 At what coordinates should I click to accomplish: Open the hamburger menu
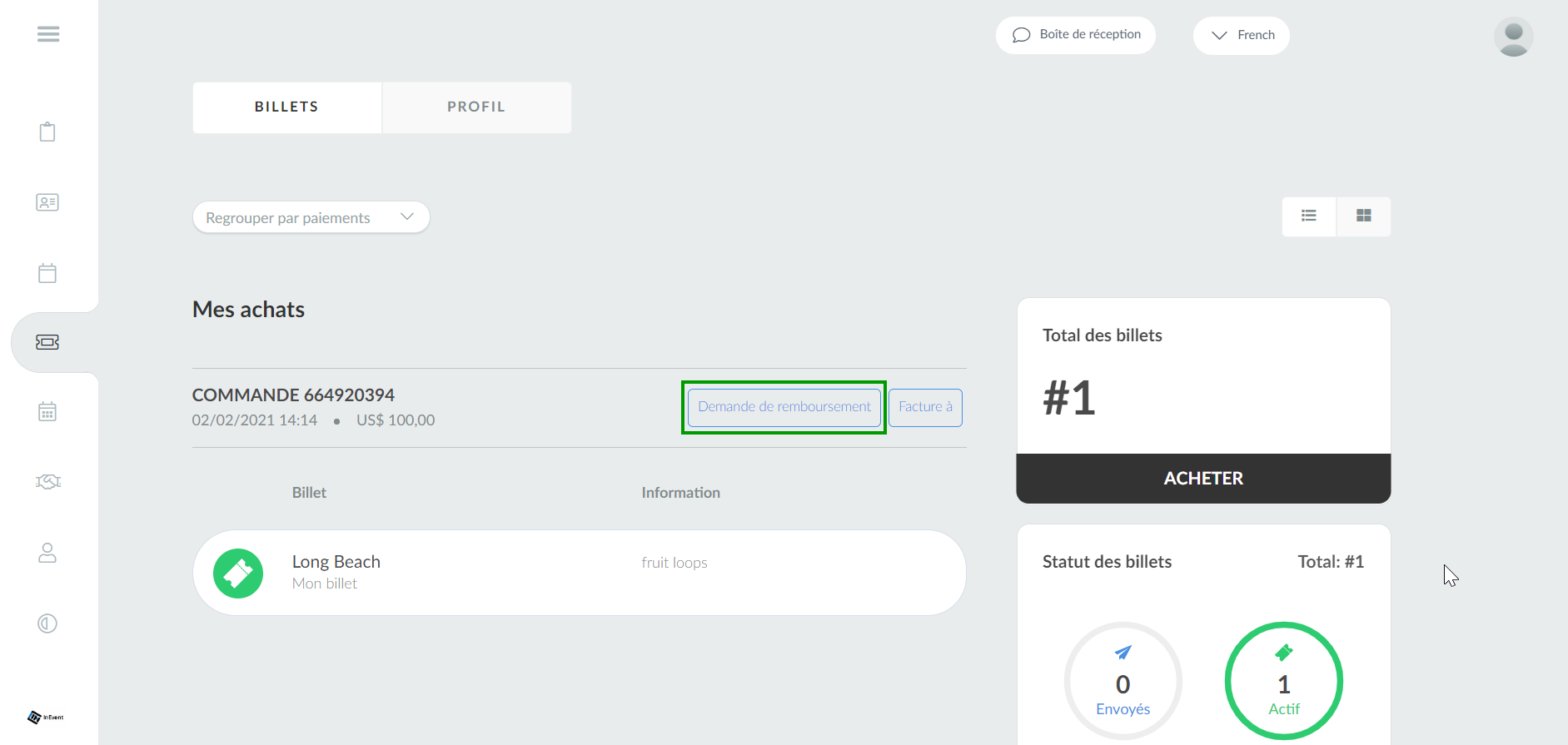[48, 34]
